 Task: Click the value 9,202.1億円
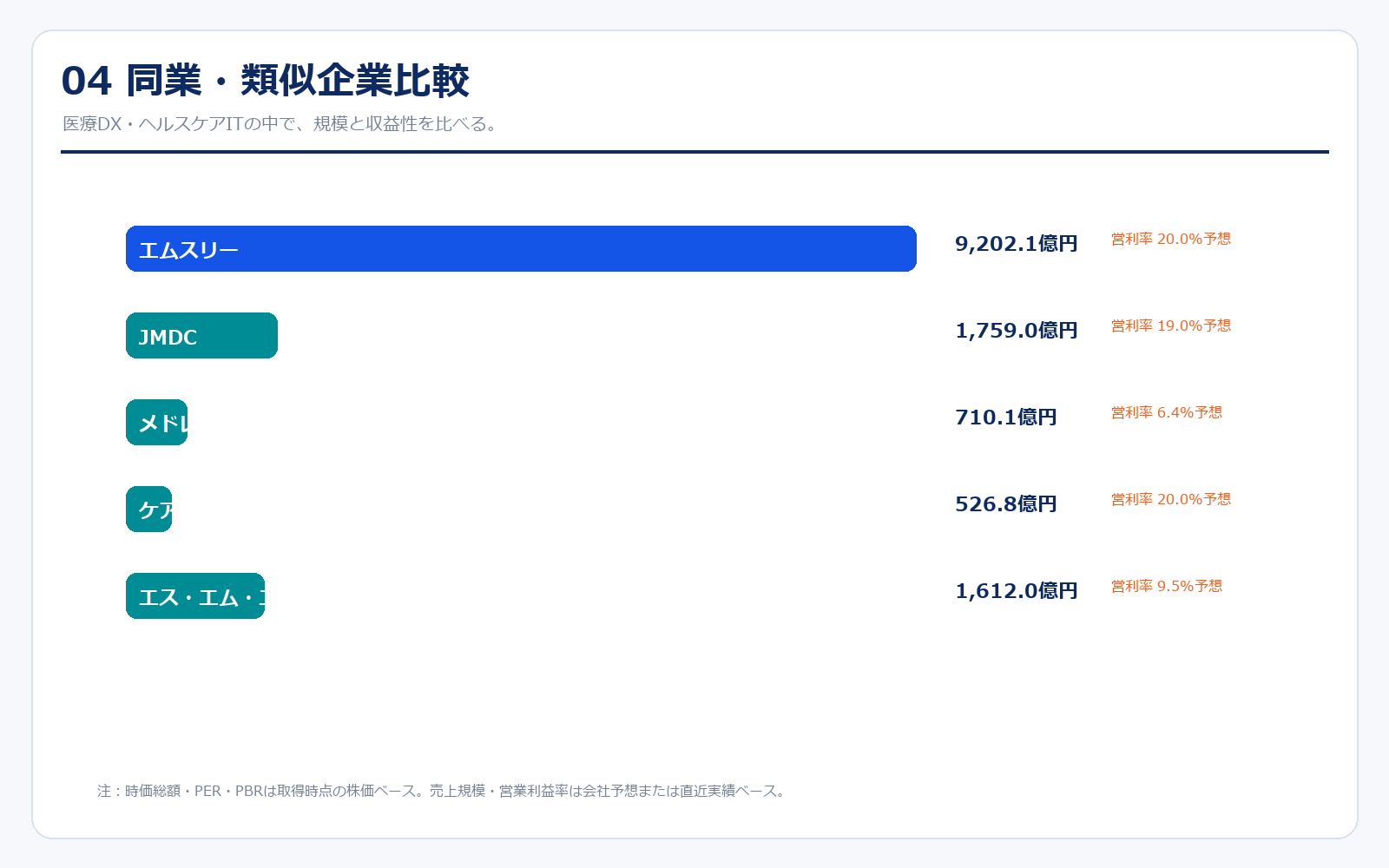tap(1016, 244)
